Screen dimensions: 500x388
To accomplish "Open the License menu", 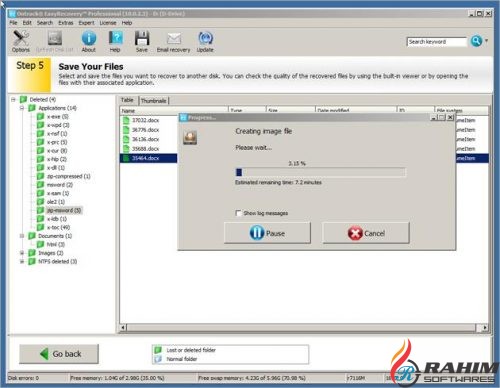I will (108, 23).
